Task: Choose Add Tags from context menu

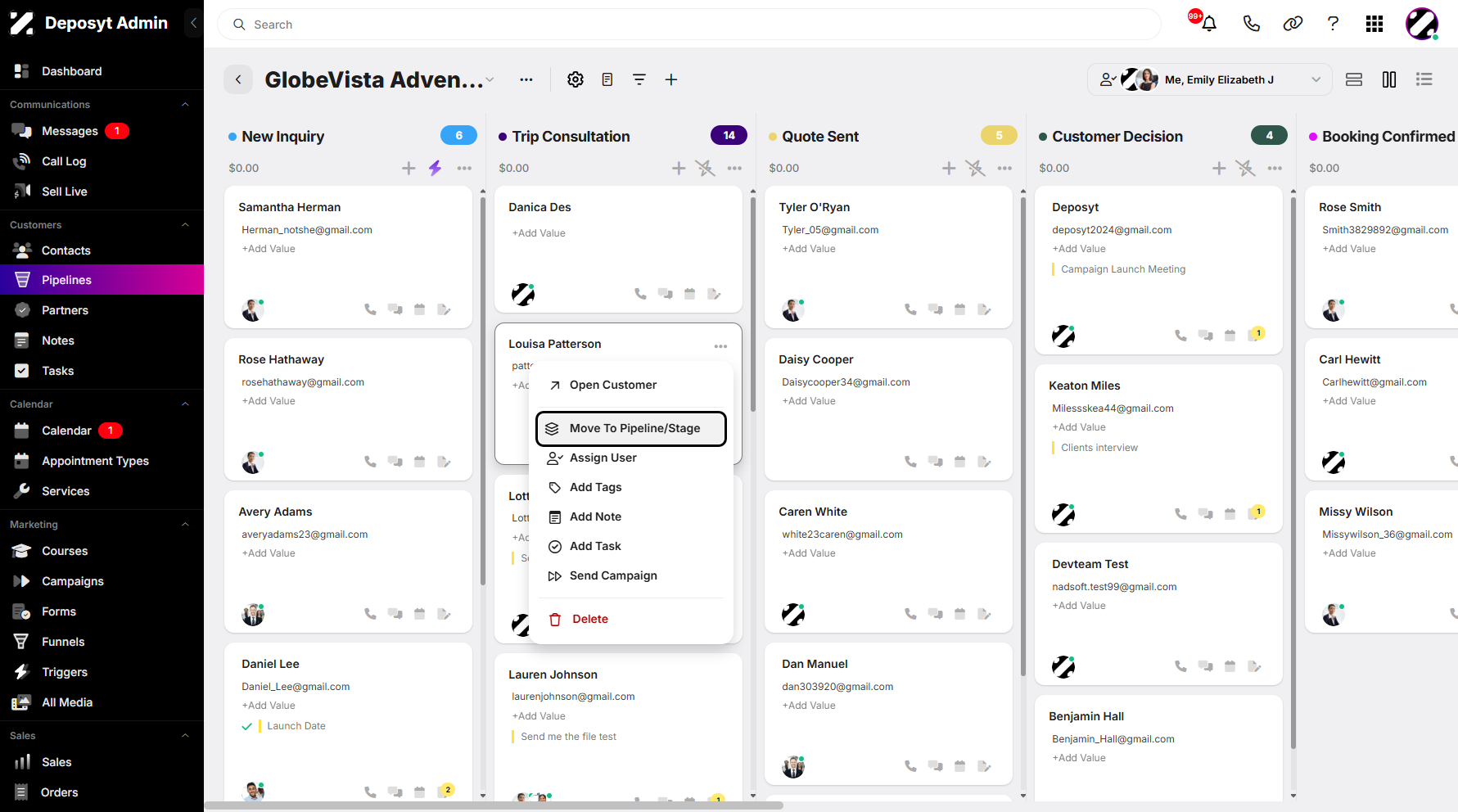Action: point(630,487)
